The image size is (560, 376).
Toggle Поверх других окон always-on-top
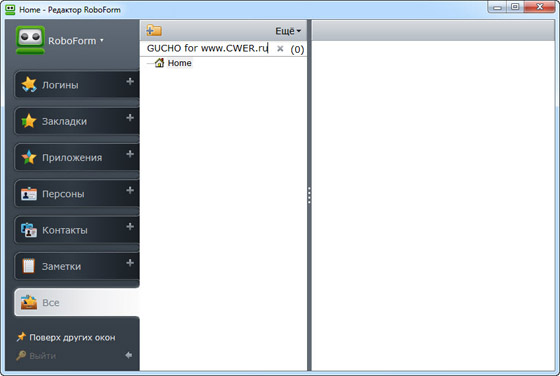(66, 337)
